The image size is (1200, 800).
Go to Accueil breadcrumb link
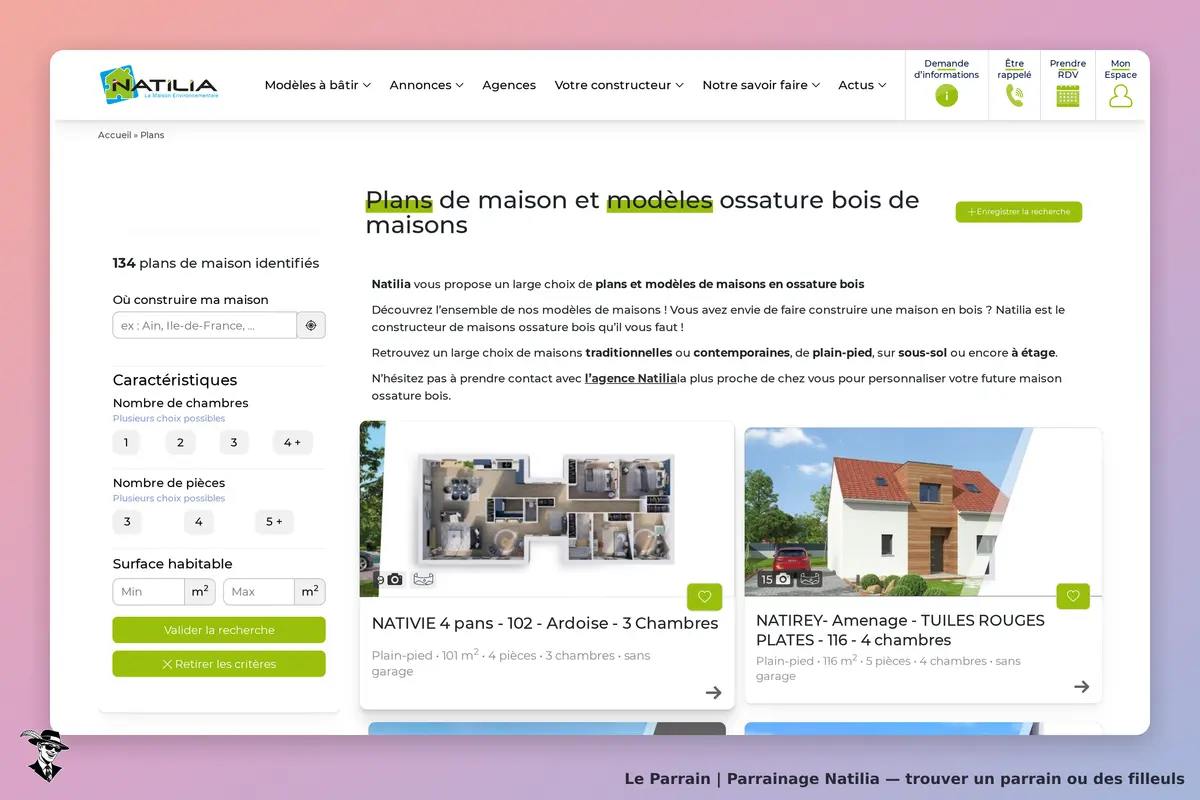coord(114,135)
